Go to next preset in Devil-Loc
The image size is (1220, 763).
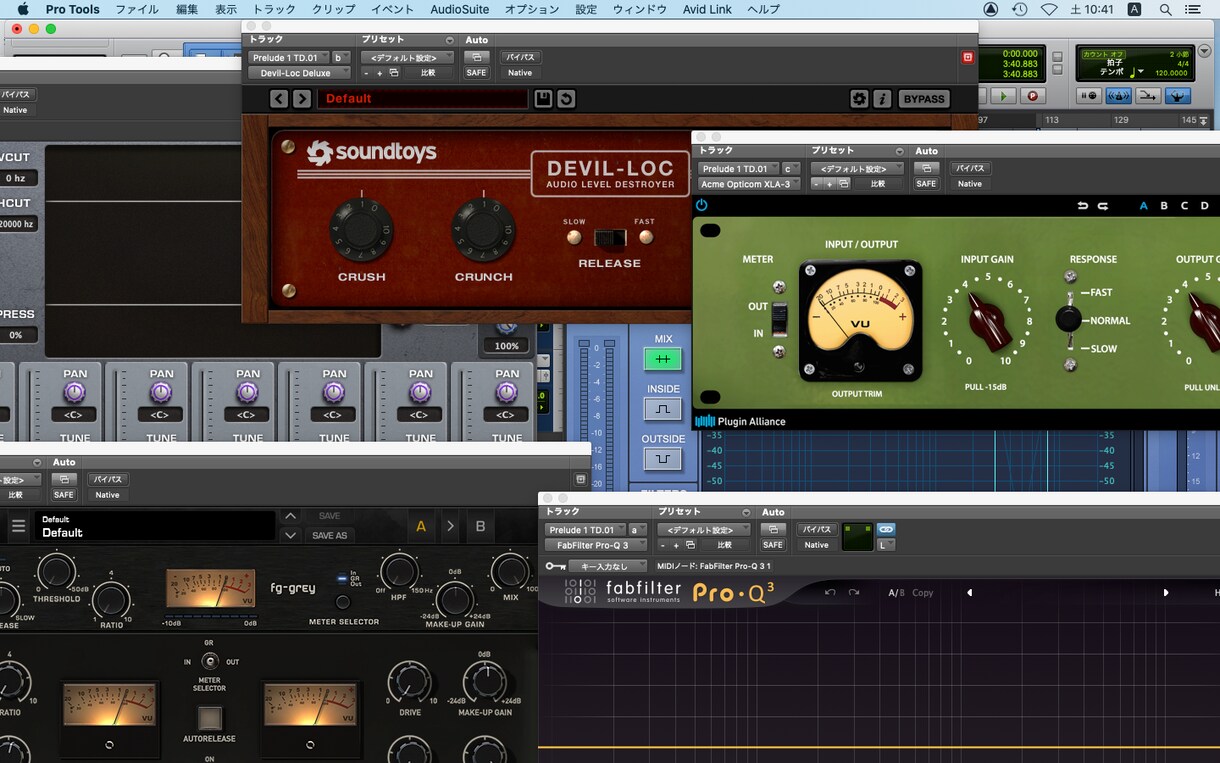coord(301,98)
